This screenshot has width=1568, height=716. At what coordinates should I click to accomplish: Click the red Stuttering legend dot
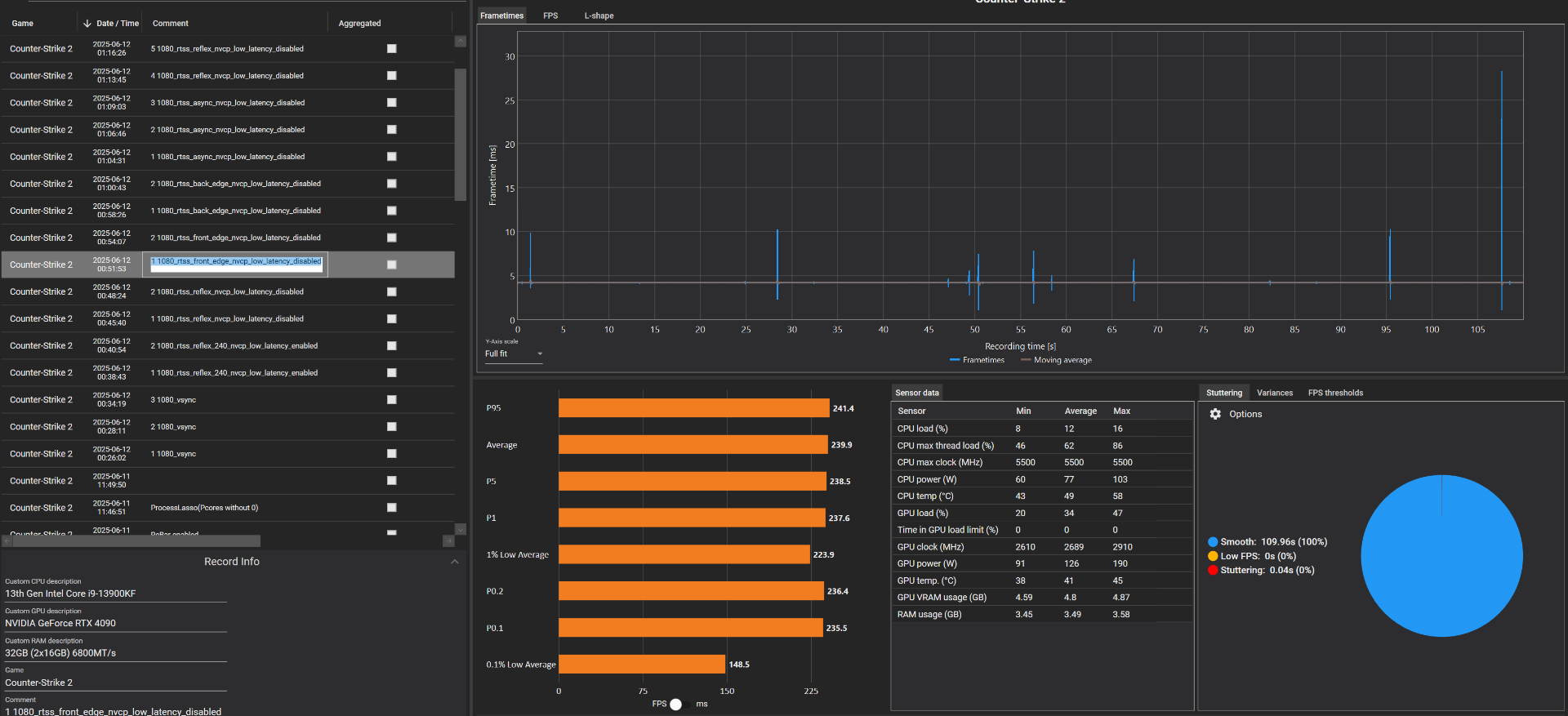(1213, 570)
